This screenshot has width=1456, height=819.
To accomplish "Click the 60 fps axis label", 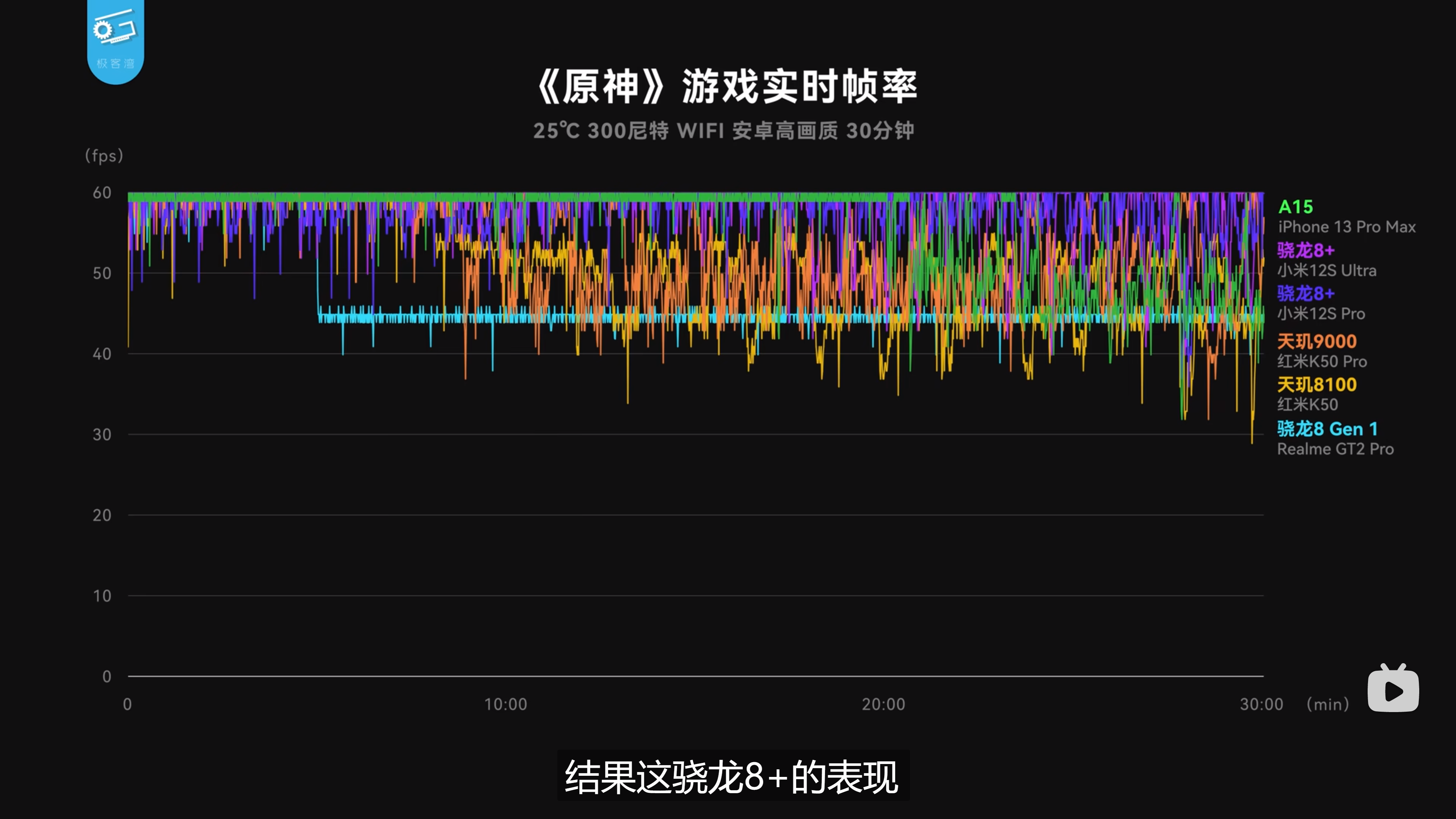I will pos(102,193).
